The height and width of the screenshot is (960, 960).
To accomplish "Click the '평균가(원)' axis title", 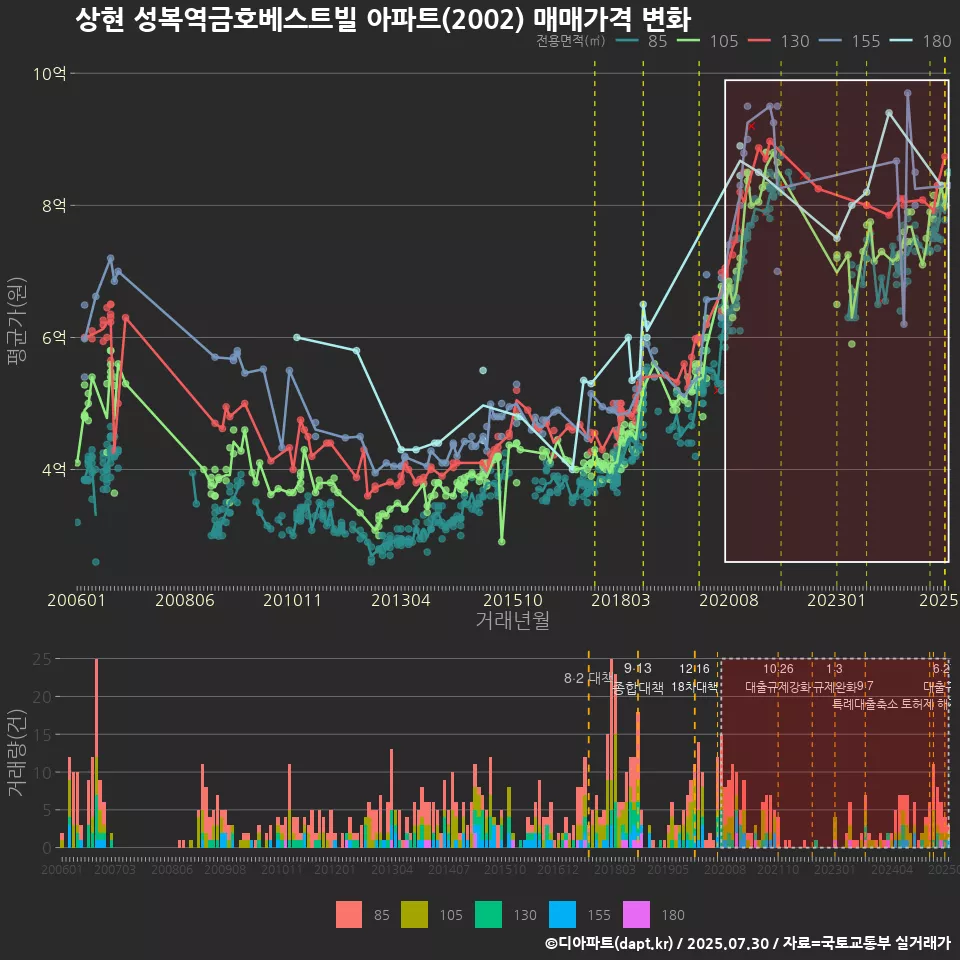I will pos(17,321).
